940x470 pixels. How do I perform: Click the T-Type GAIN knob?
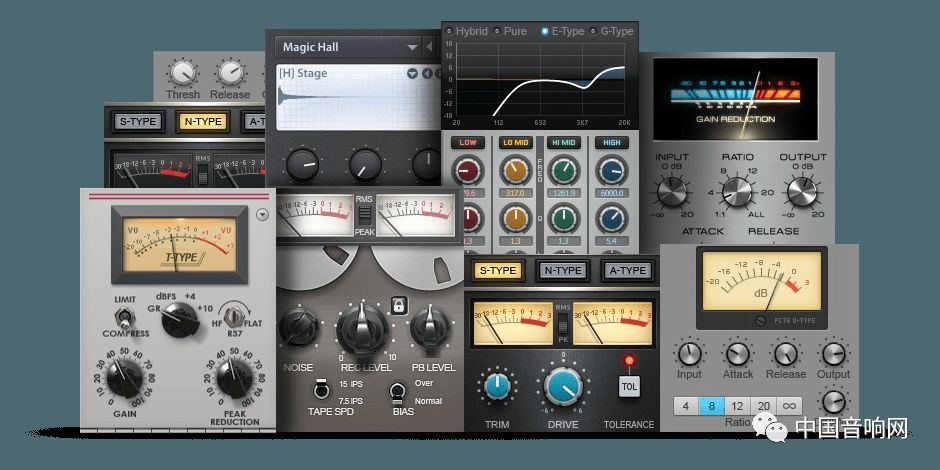pyautogui.click(x=125, y=378)
